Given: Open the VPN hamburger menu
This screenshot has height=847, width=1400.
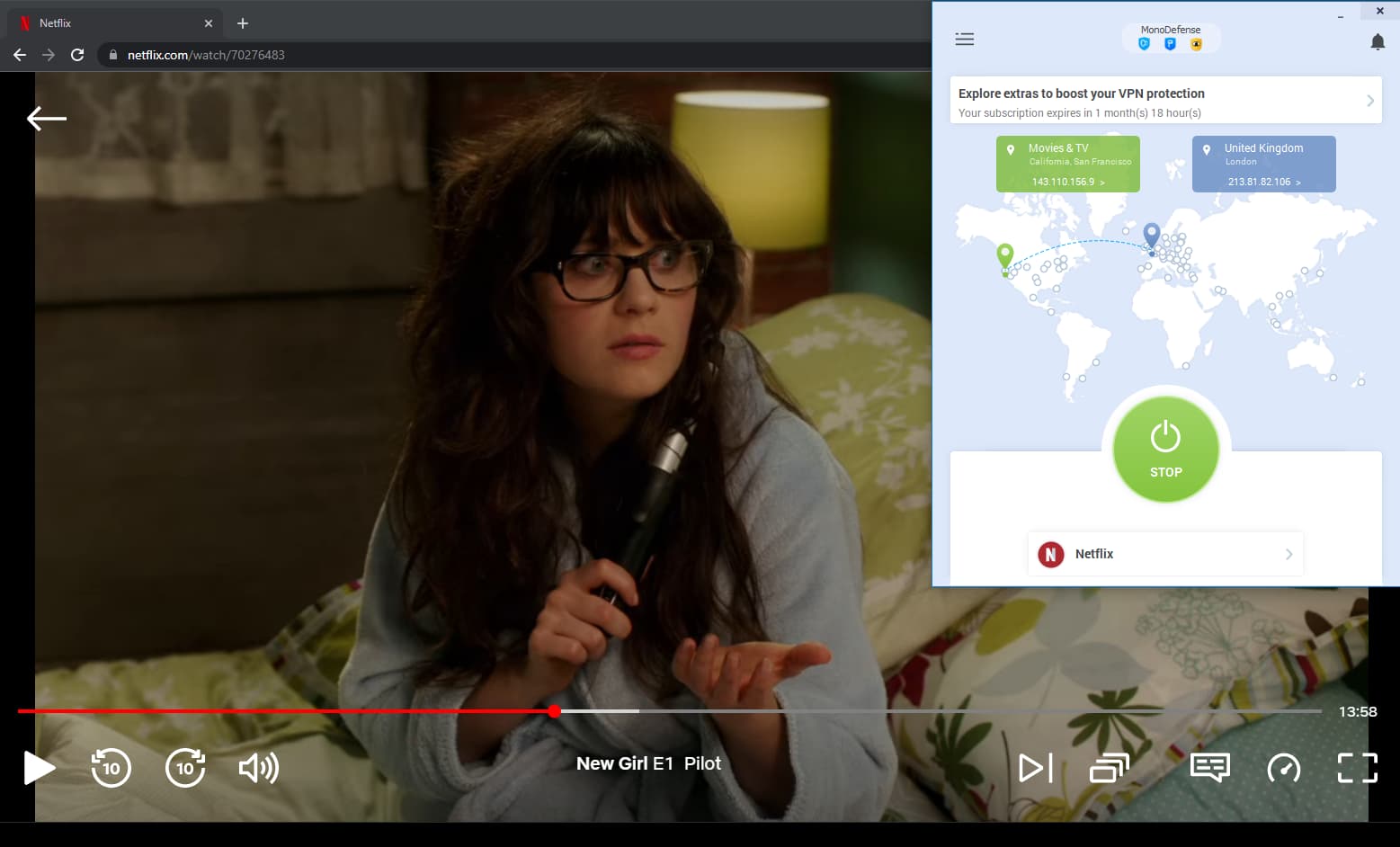Looking at the screenshot, I should point(964,40).
